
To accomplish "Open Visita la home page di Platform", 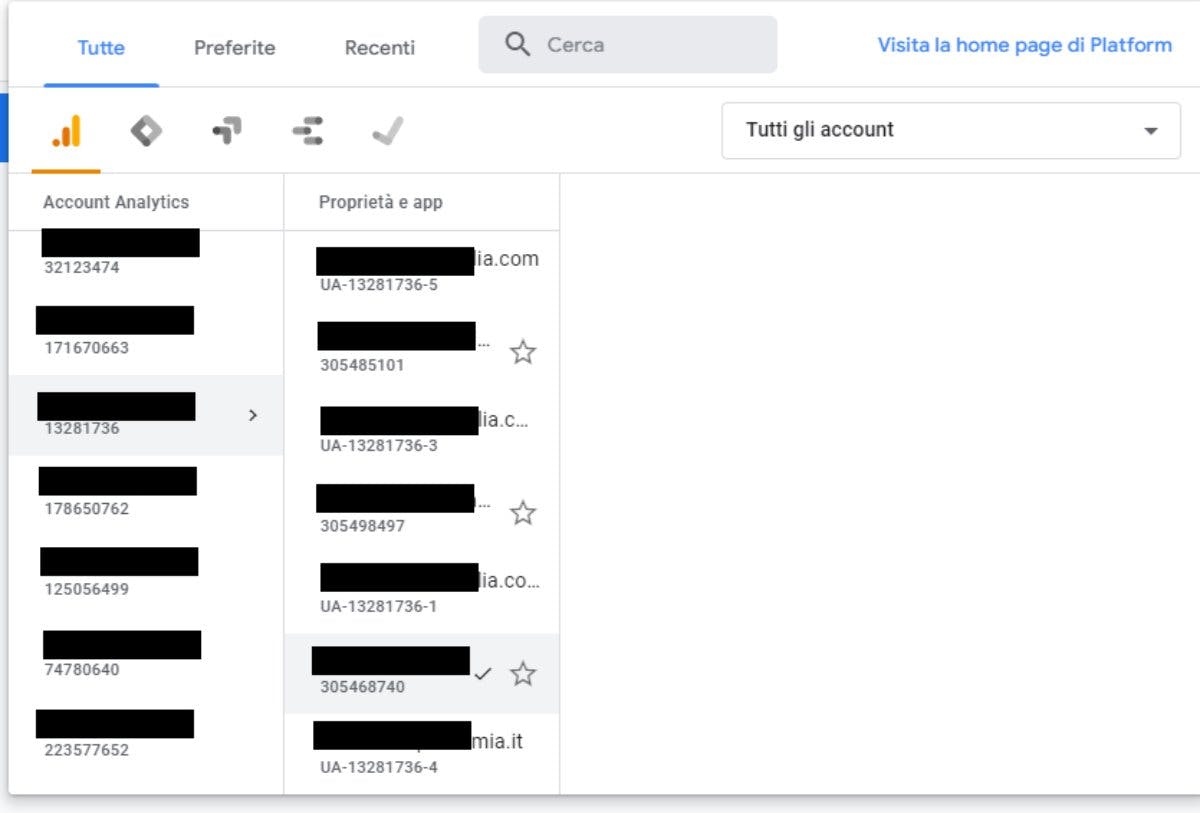I will [1025, 45].
